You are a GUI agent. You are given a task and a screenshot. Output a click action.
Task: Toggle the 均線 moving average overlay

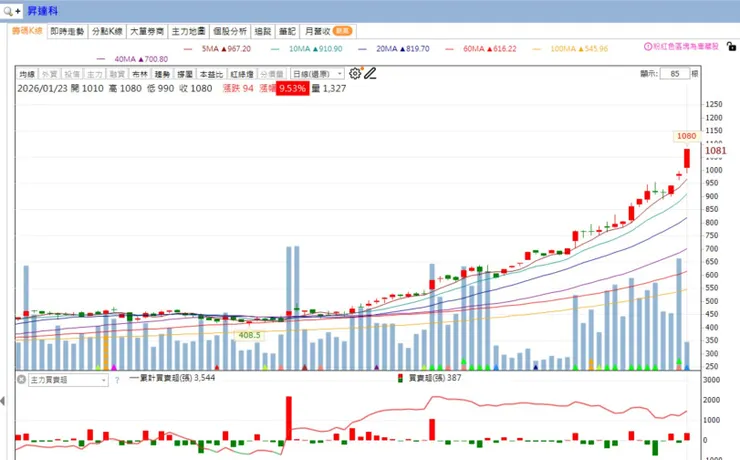(x=27, y=74)
